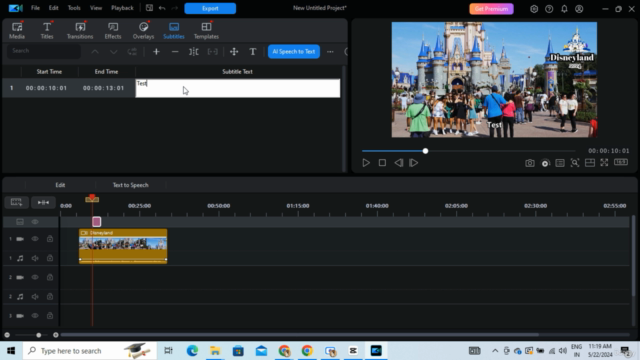The height and width of the screenshot is (360, 640).
Task: Play the preview video
Action: [x=366, y=163]
